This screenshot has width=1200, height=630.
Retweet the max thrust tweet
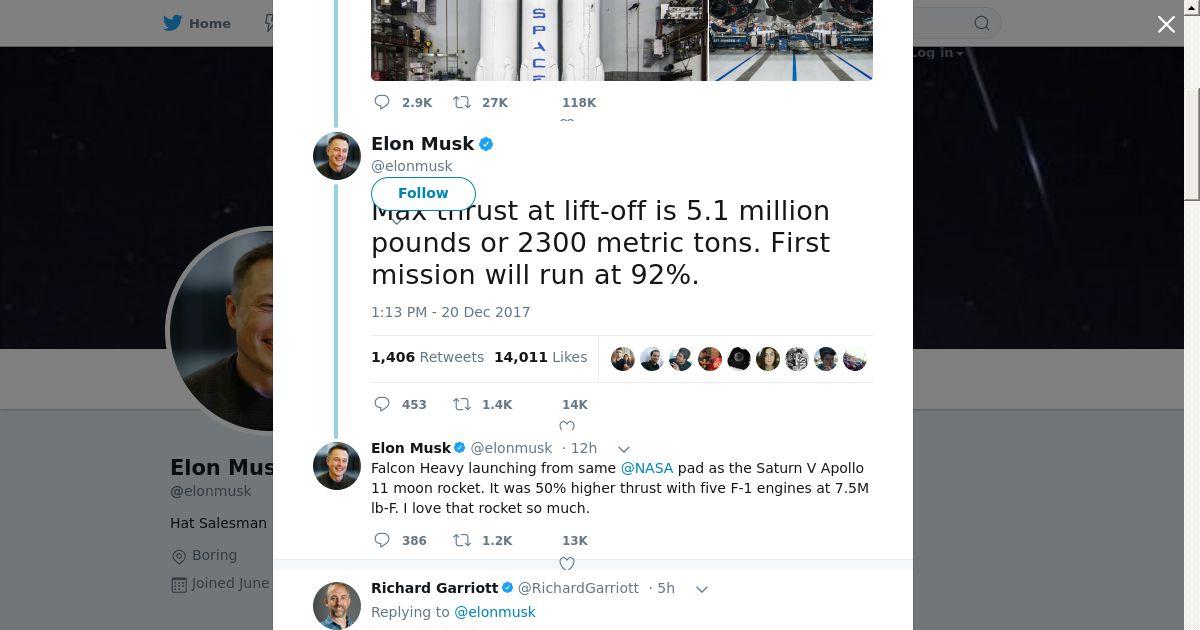click(x=462, y=404)
